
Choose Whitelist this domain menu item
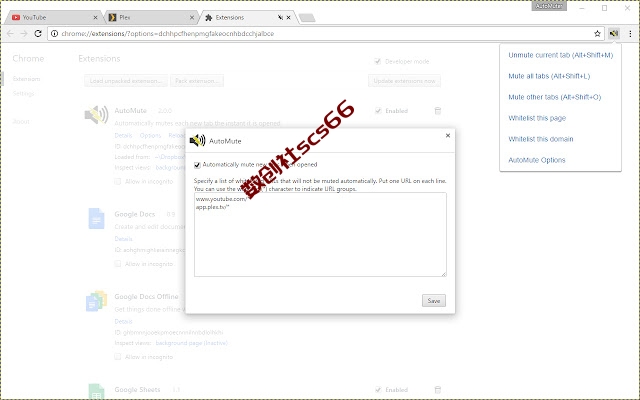click(x=541, y=139)
